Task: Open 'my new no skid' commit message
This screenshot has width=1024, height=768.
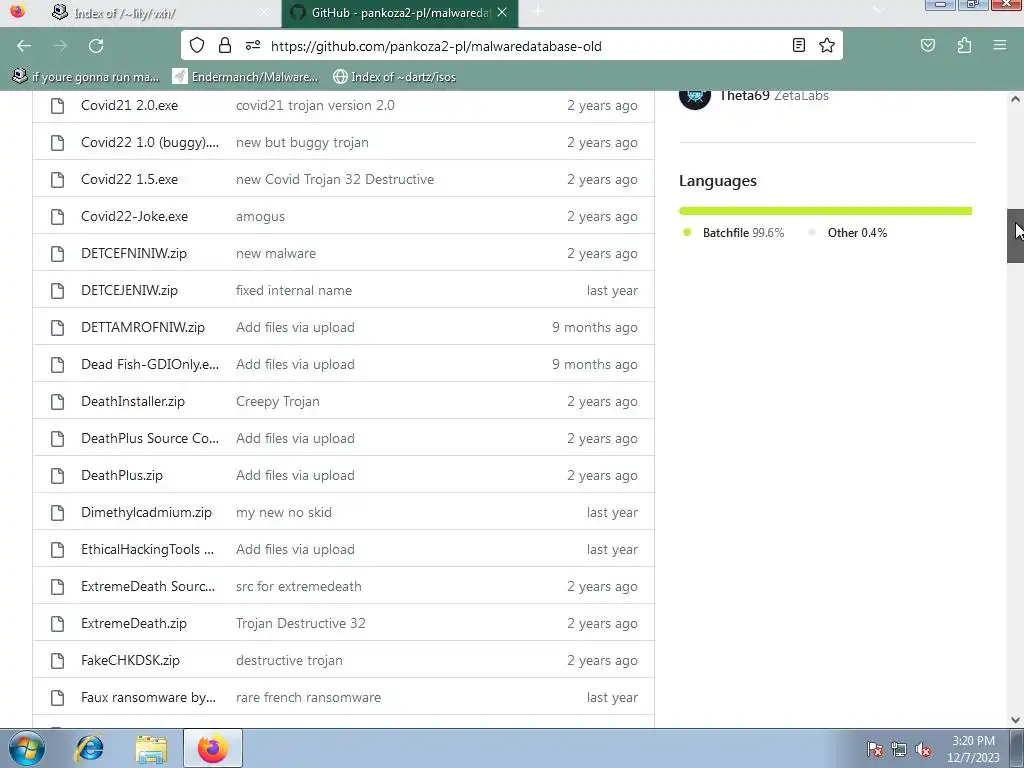Action: [283, 513]
